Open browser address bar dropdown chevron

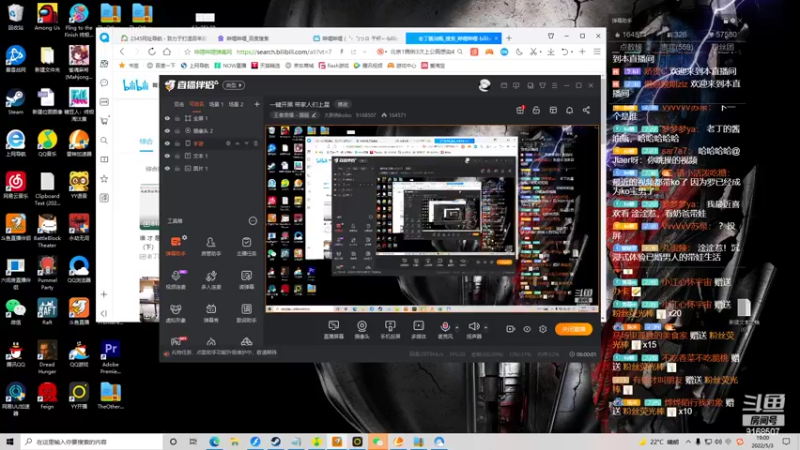(365, 52)
